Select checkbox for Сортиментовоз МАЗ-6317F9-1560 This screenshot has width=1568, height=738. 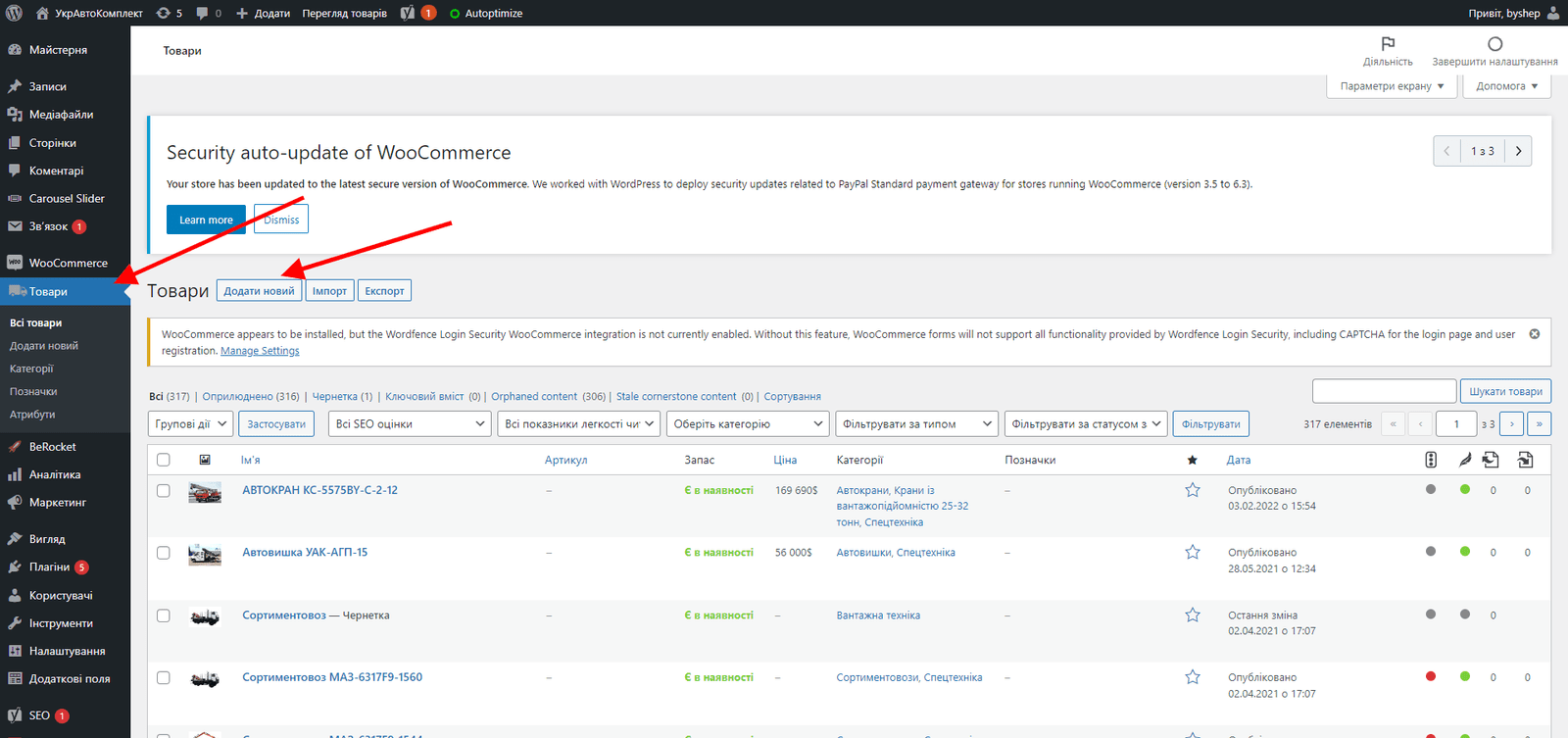point(164,677)
